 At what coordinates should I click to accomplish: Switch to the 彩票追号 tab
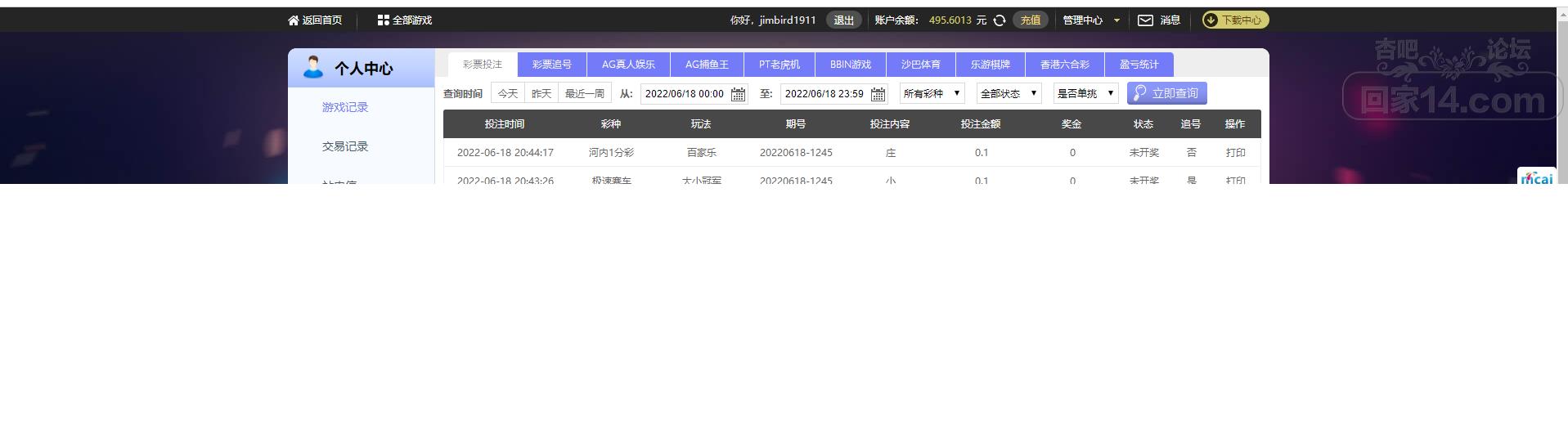pyautogui.click(x=552, y=65)
